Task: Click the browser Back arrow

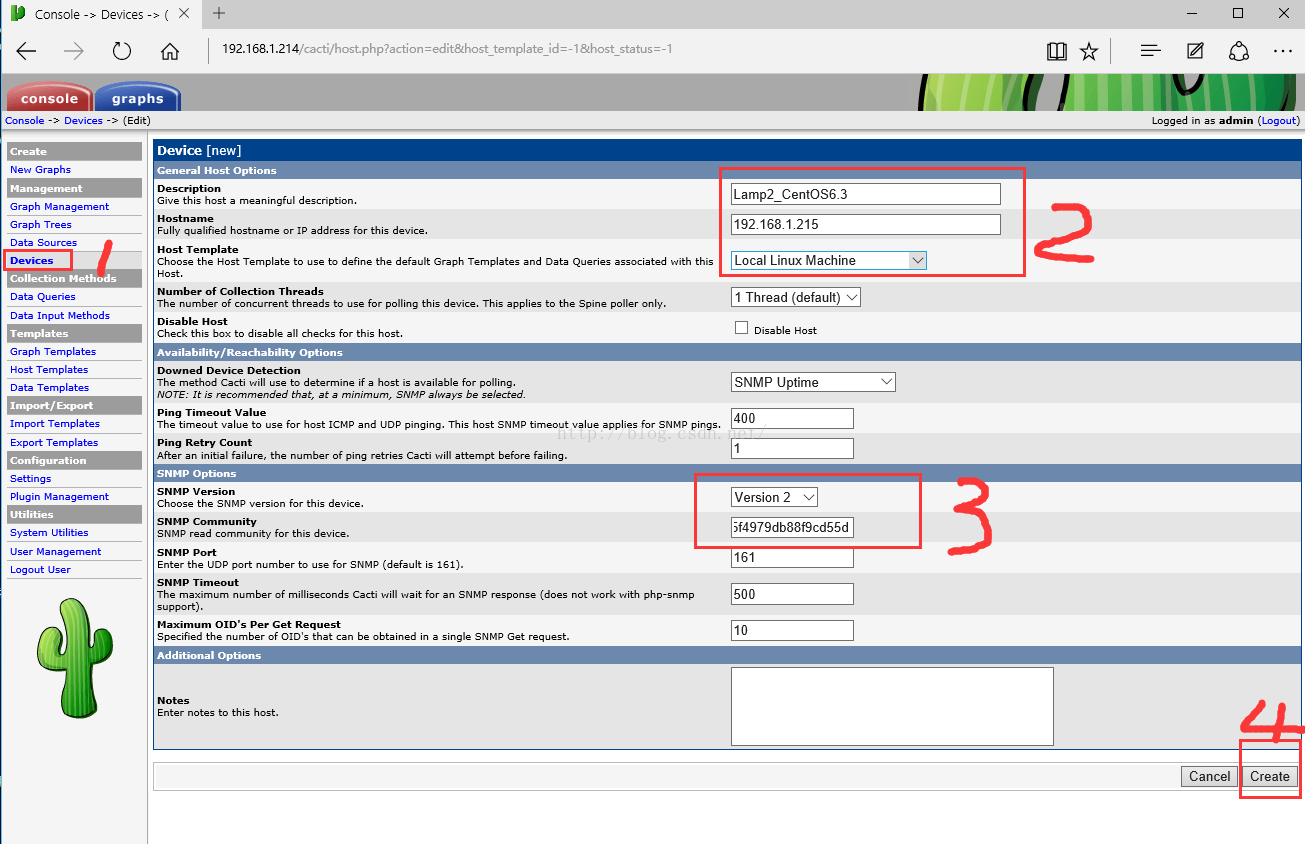Action: tap(27, 51)
